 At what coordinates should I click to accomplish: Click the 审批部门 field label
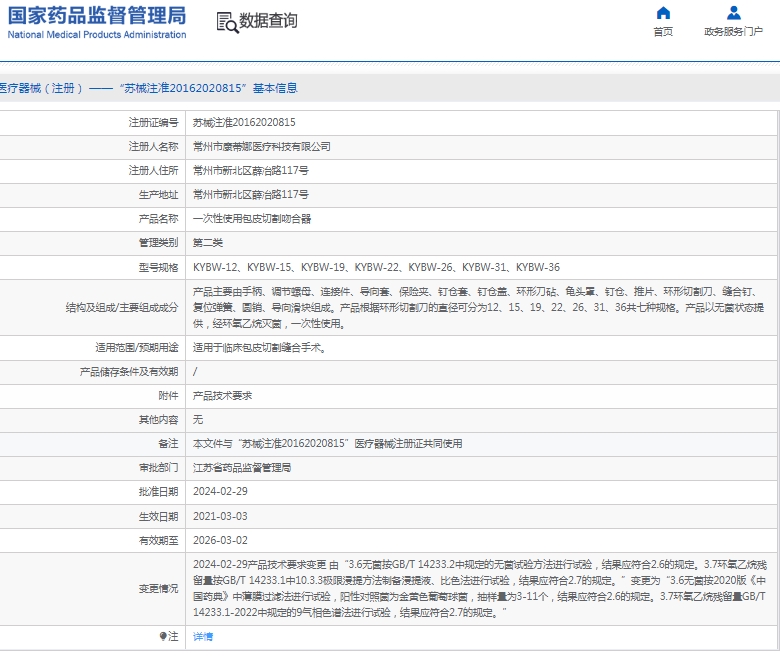pos(158,468)
